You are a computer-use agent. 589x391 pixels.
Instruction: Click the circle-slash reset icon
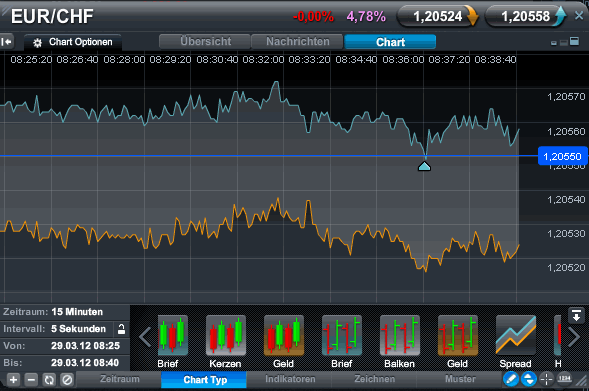click(x=67, y=380)
